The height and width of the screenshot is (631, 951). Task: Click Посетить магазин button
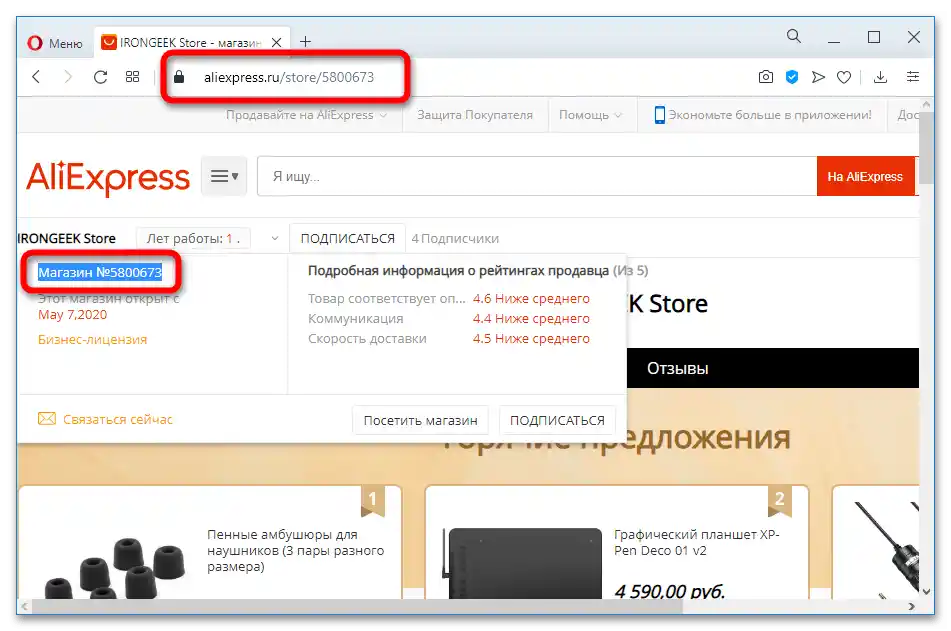click(420, 420)
